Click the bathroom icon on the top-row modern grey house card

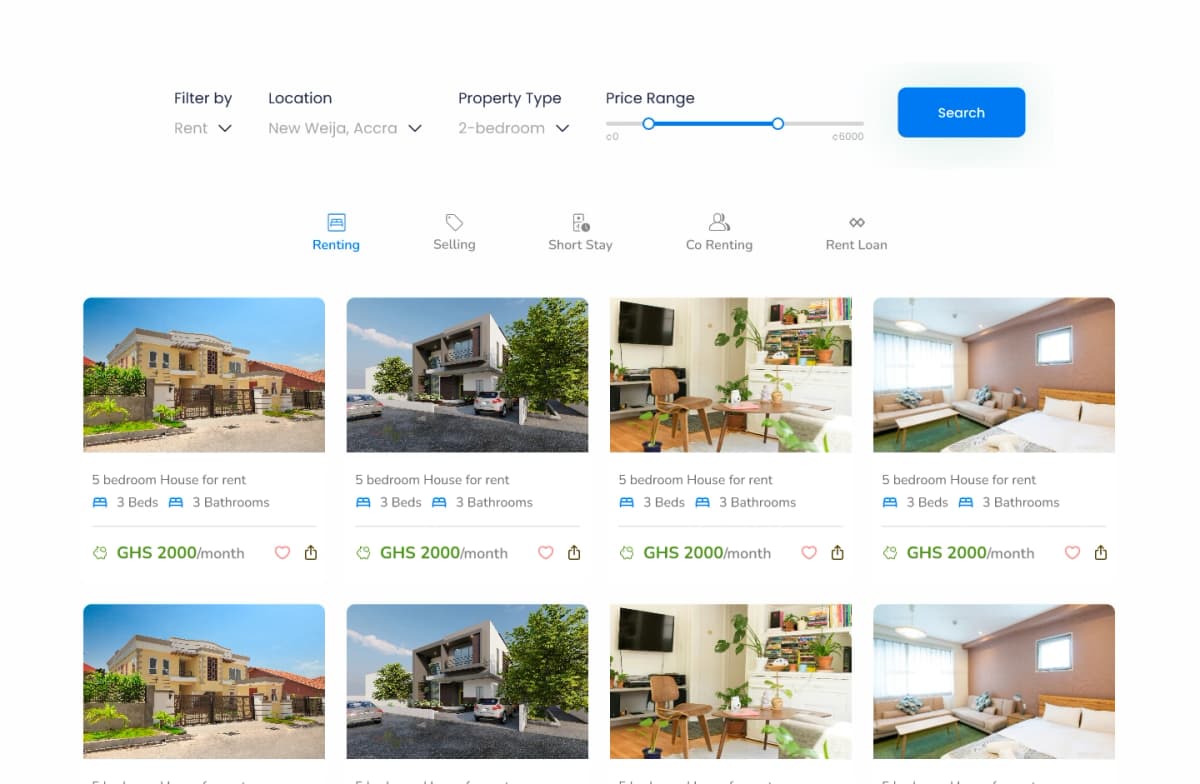tap(439, 502)
